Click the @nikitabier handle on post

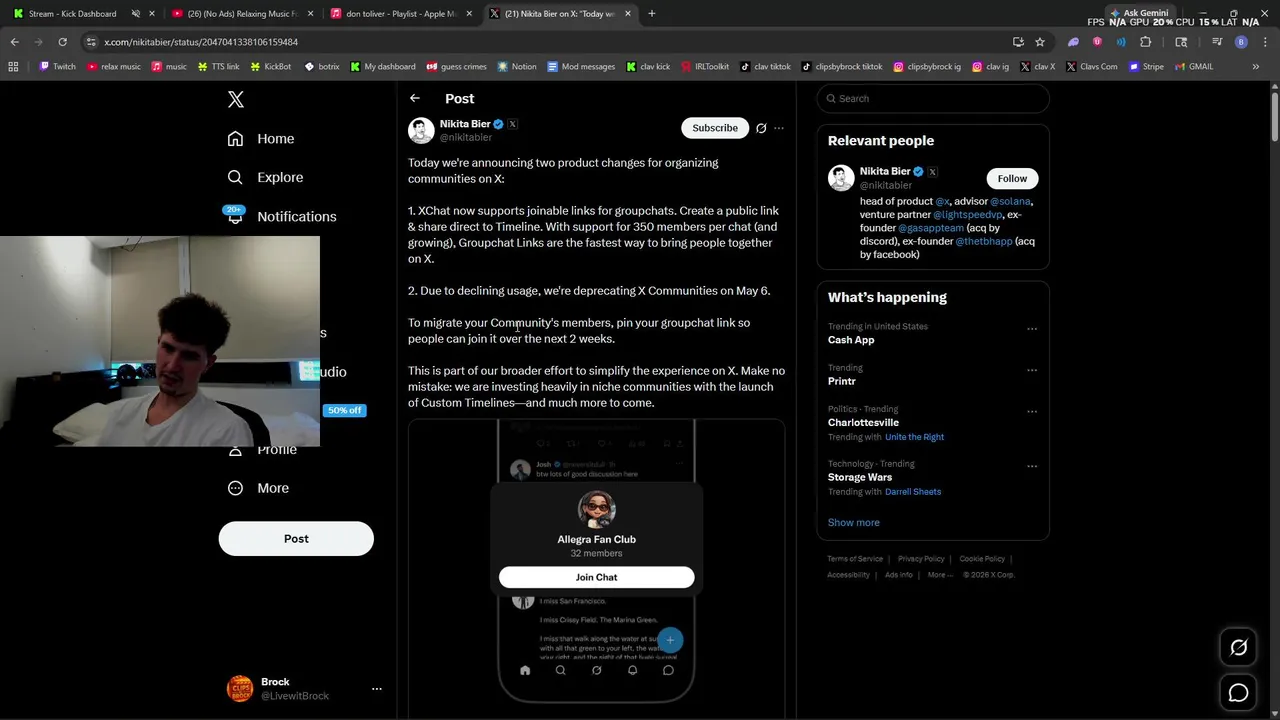[466, 137]
